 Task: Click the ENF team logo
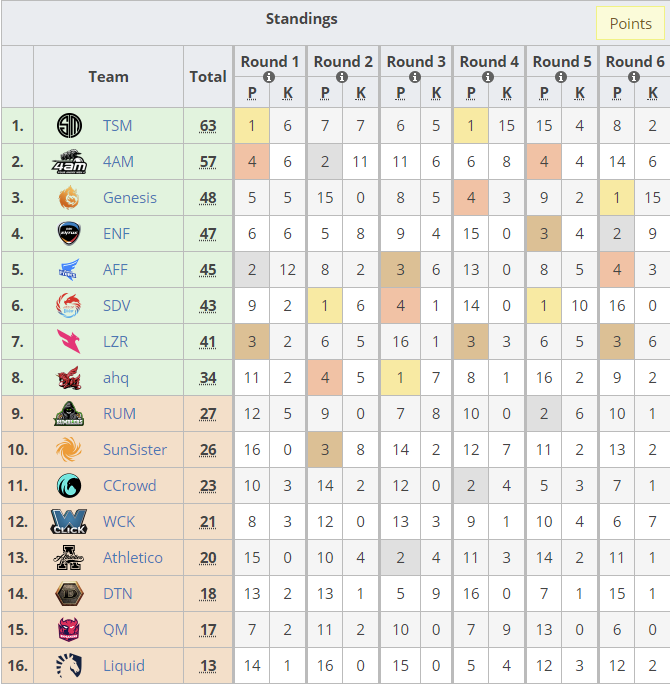pos(69,233)
